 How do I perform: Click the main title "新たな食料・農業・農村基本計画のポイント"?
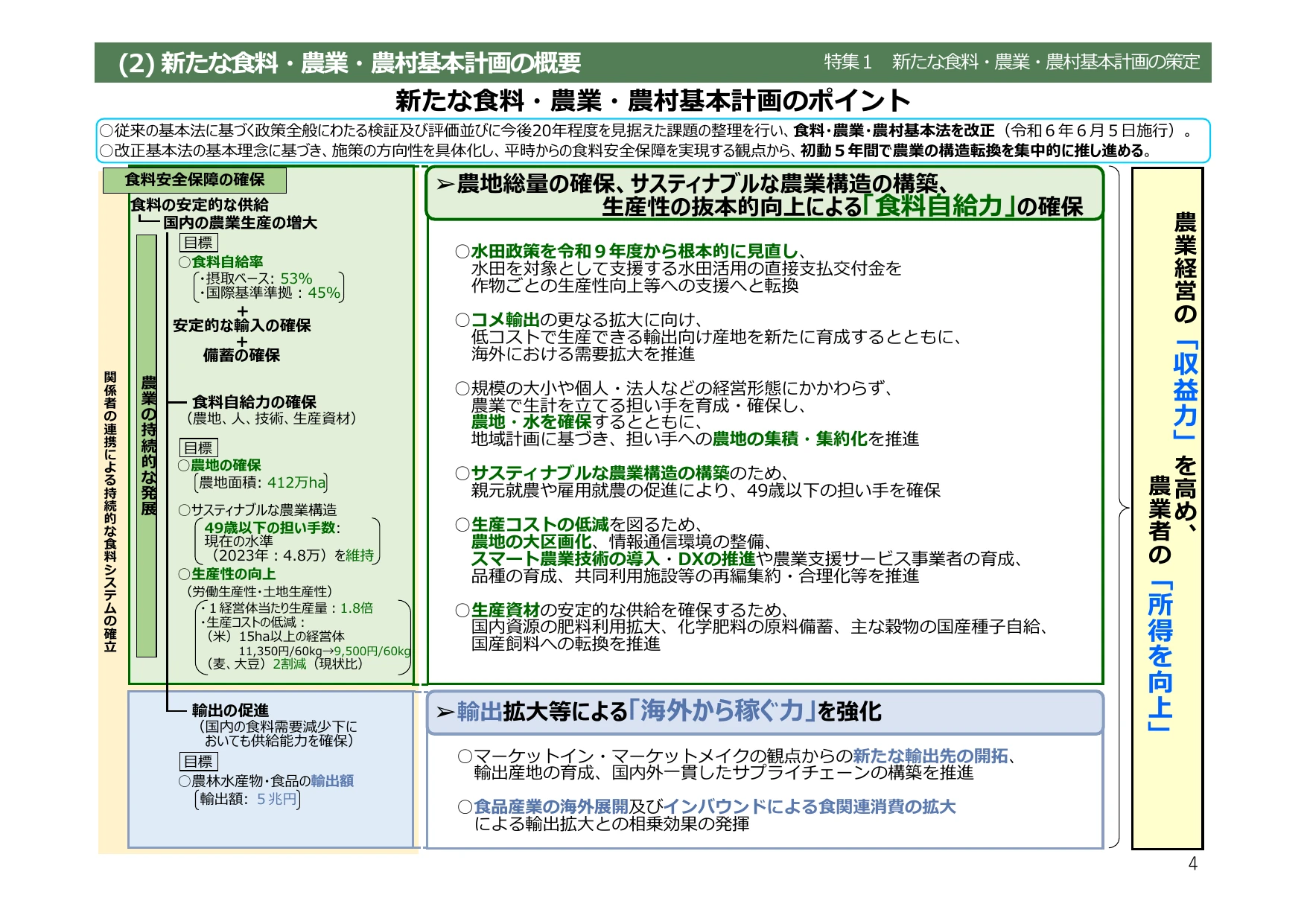pos(652,101)
